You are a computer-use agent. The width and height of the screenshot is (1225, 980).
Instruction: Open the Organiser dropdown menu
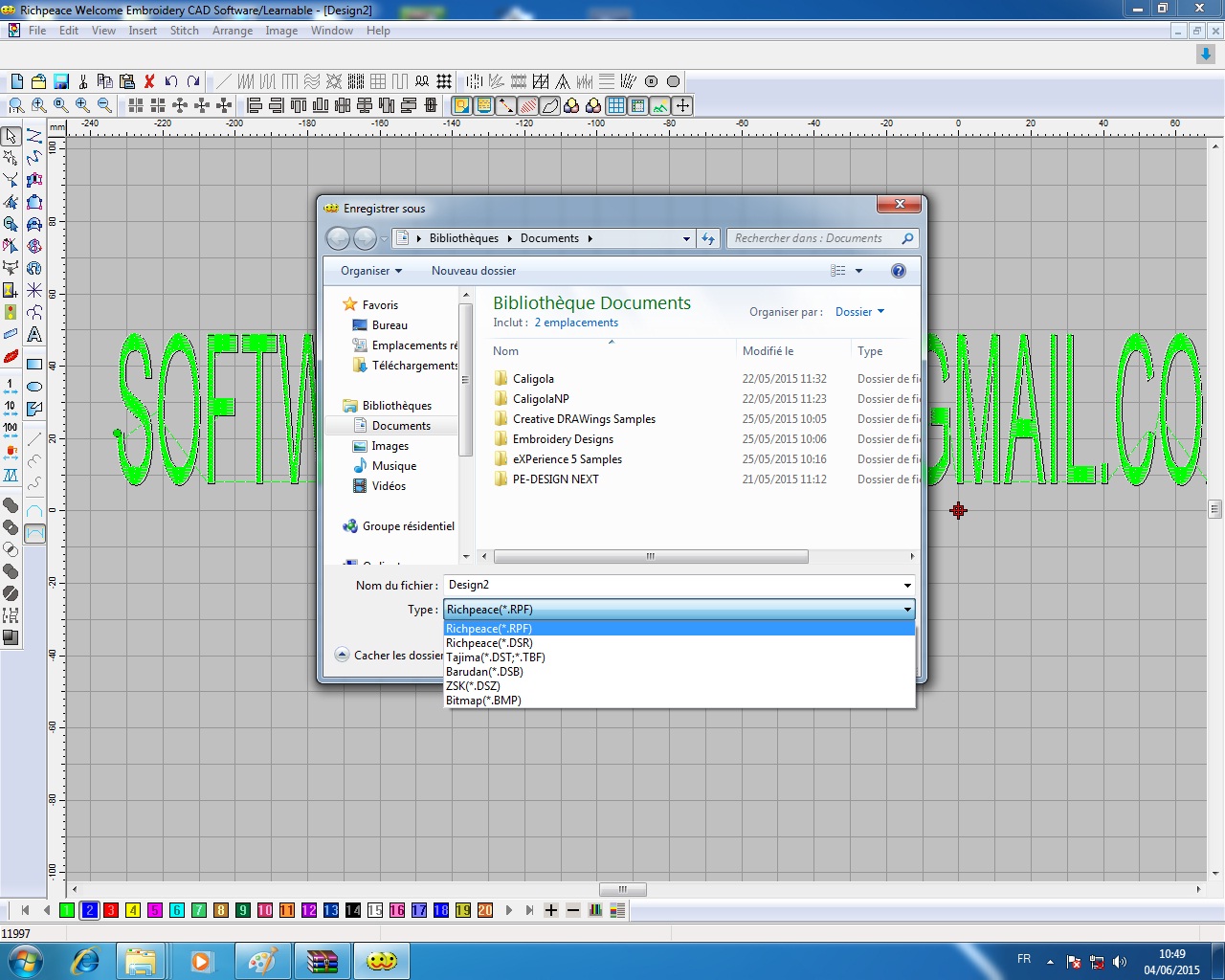(x=371, y=271)
